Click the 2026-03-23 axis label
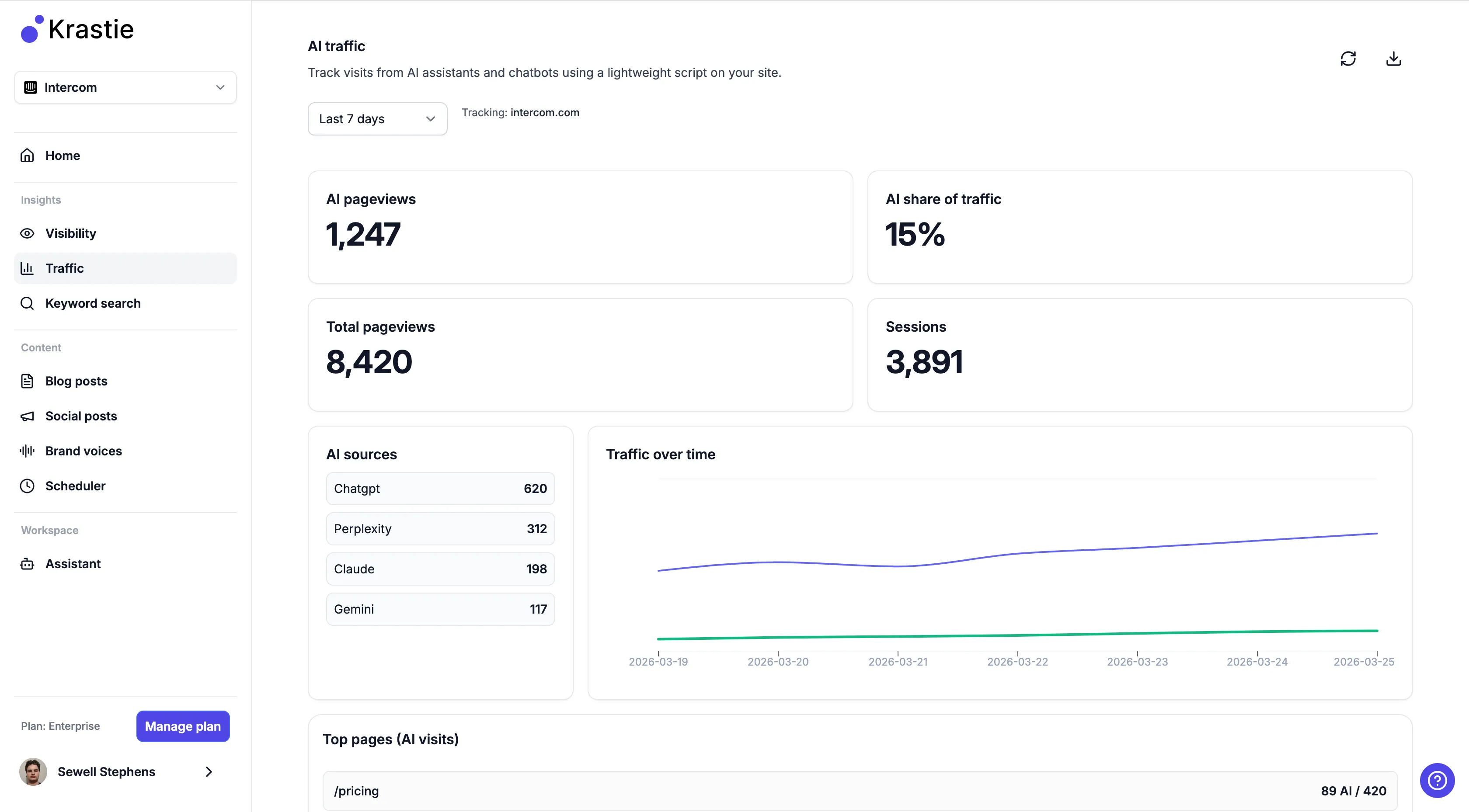1469x812 pixels. click(1137, 662)
